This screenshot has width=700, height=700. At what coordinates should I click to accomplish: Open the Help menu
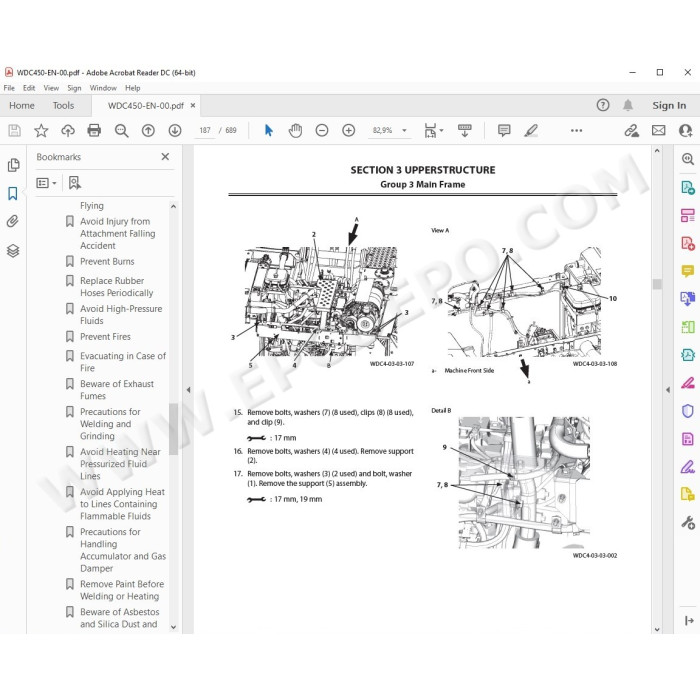(133, 88)
